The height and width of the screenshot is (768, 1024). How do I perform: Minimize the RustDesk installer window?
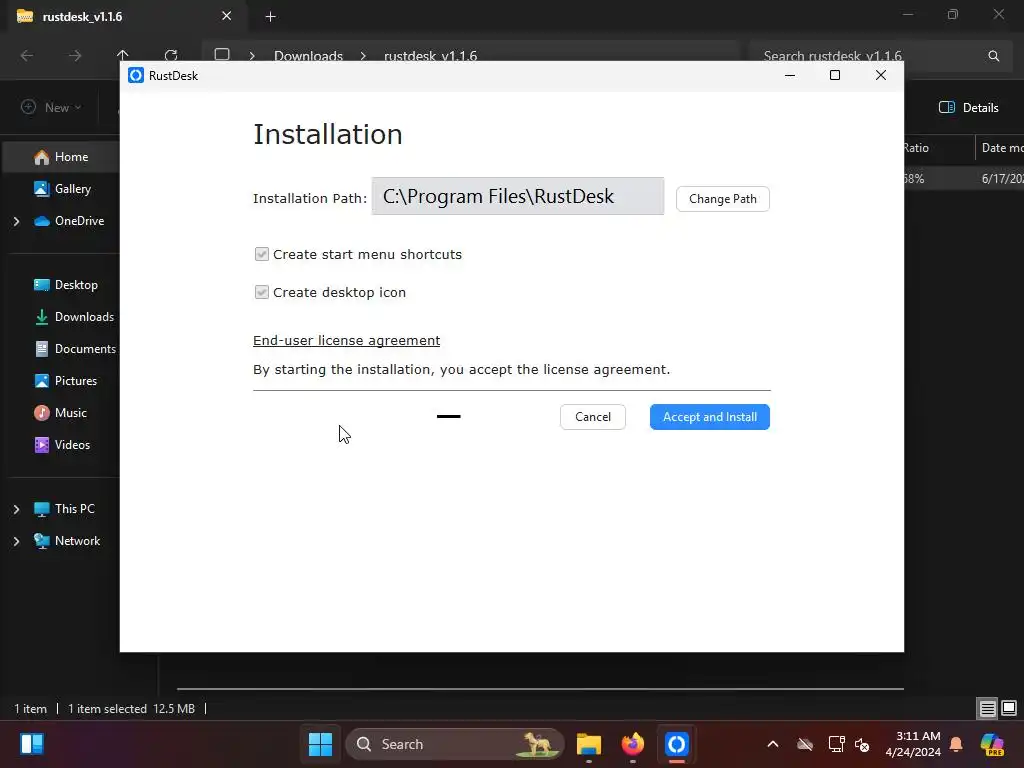click(790, 76)
